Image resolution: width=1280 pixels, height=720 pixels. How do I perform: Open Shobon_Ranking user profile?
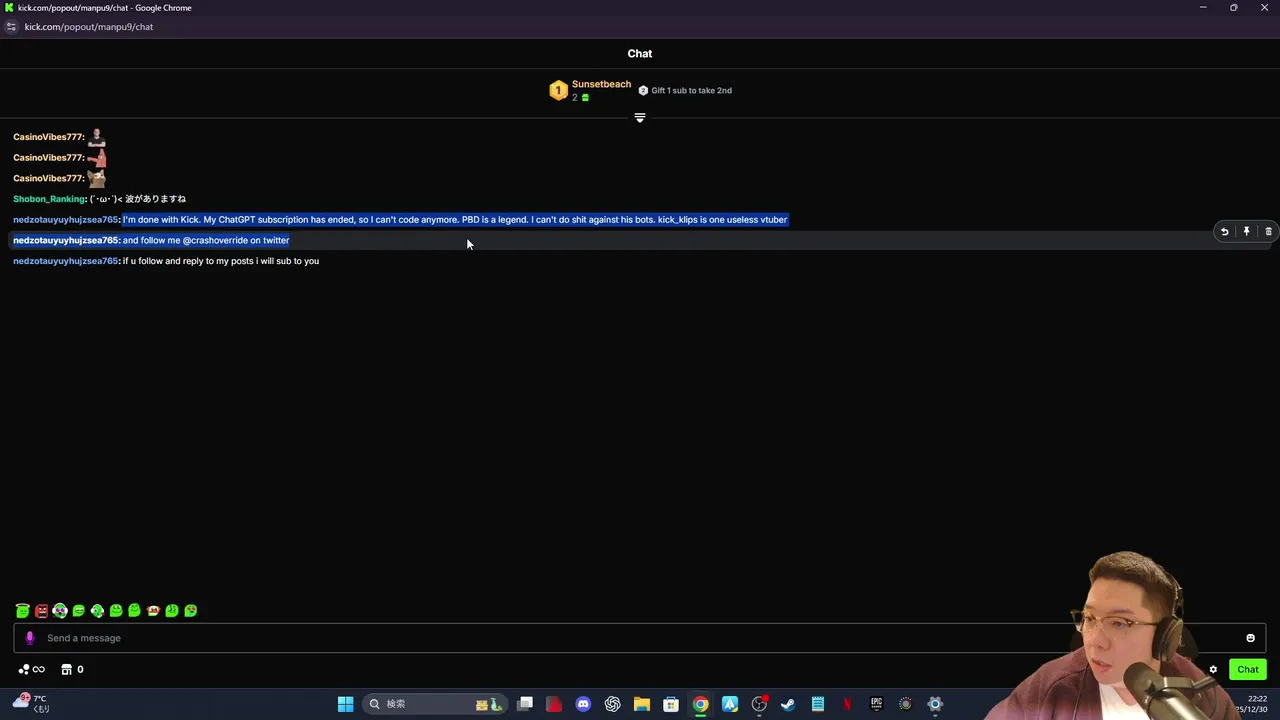tap(49, 199)
